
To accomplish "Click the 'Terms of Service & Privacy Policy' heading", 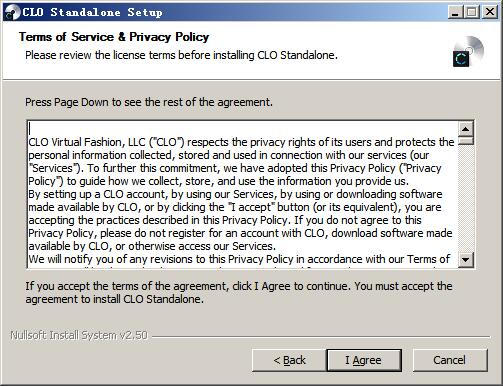I will click(x=114, y=37).
